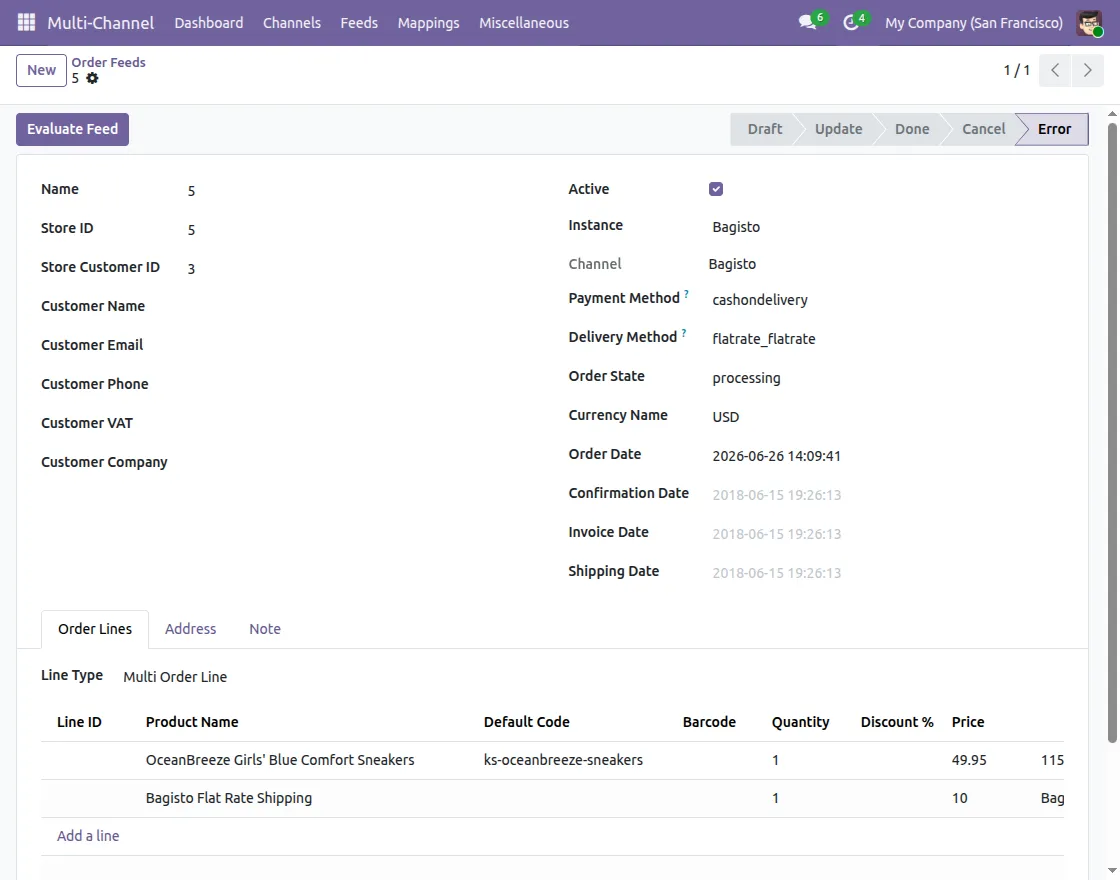The width and height of the screenshot is (1120, 880).
Task: Edit Currency Name field USD
Action: 888,416
